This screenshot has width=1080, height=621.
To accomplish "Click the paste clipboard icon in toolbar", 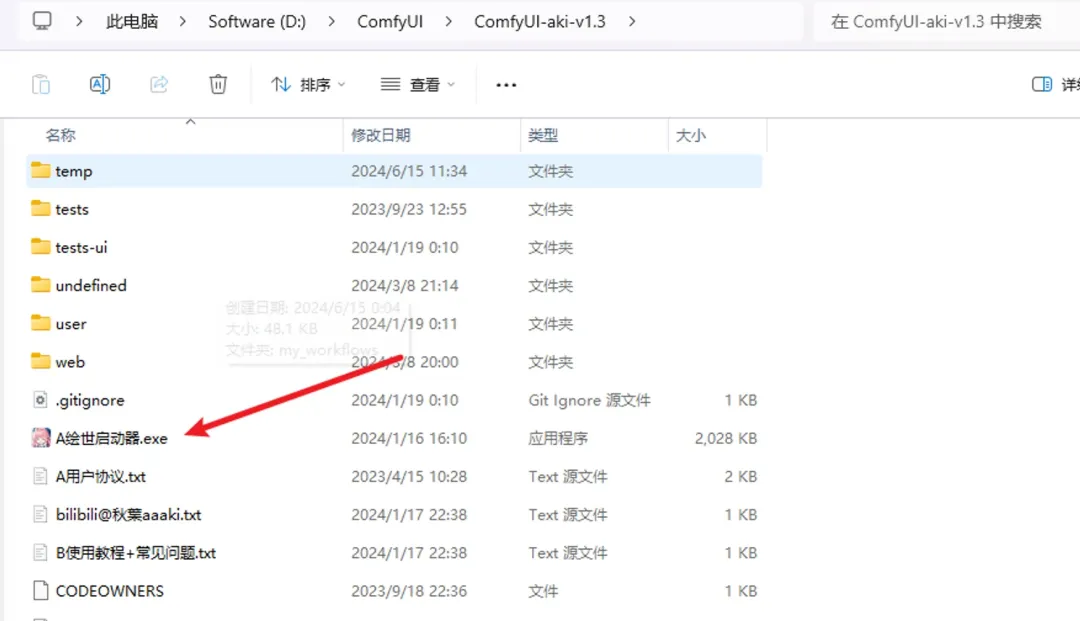I will pos(41,85).
